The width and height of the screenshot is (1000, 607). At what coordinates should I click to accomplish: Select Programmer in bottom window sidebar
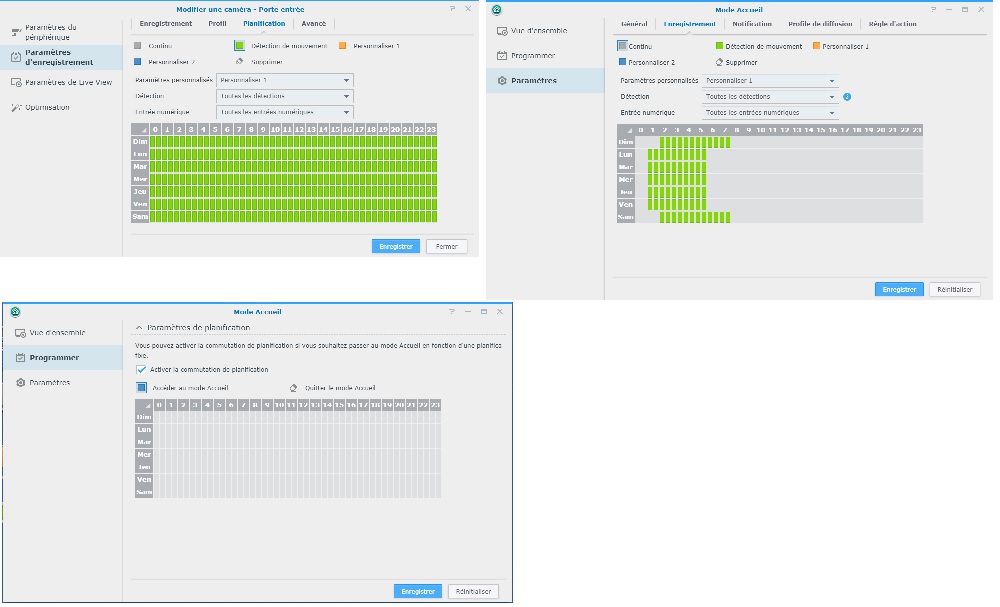point(63,358)
